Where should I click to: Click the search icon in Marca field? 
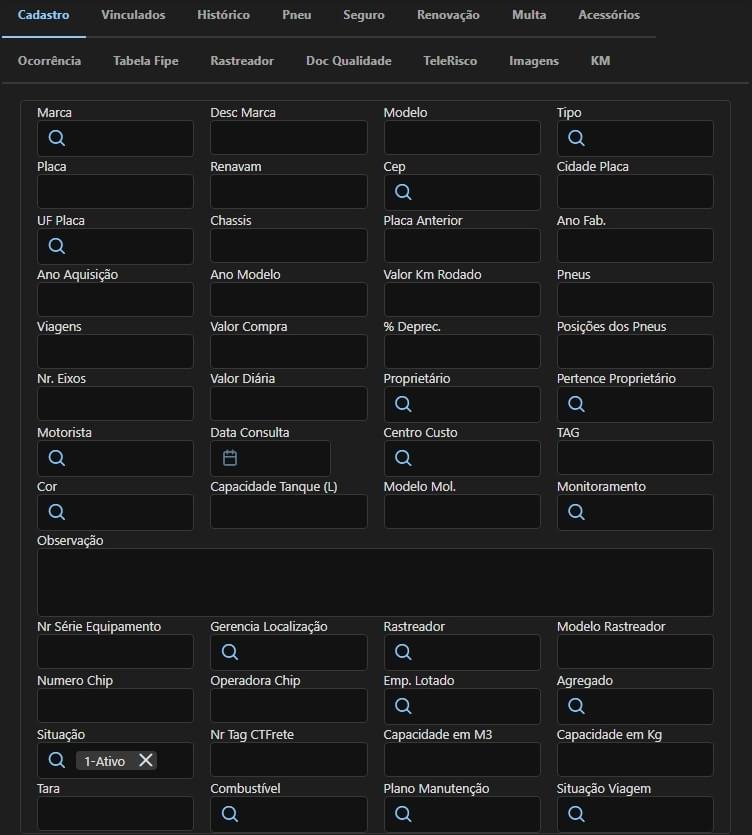[x=57, y=138]
